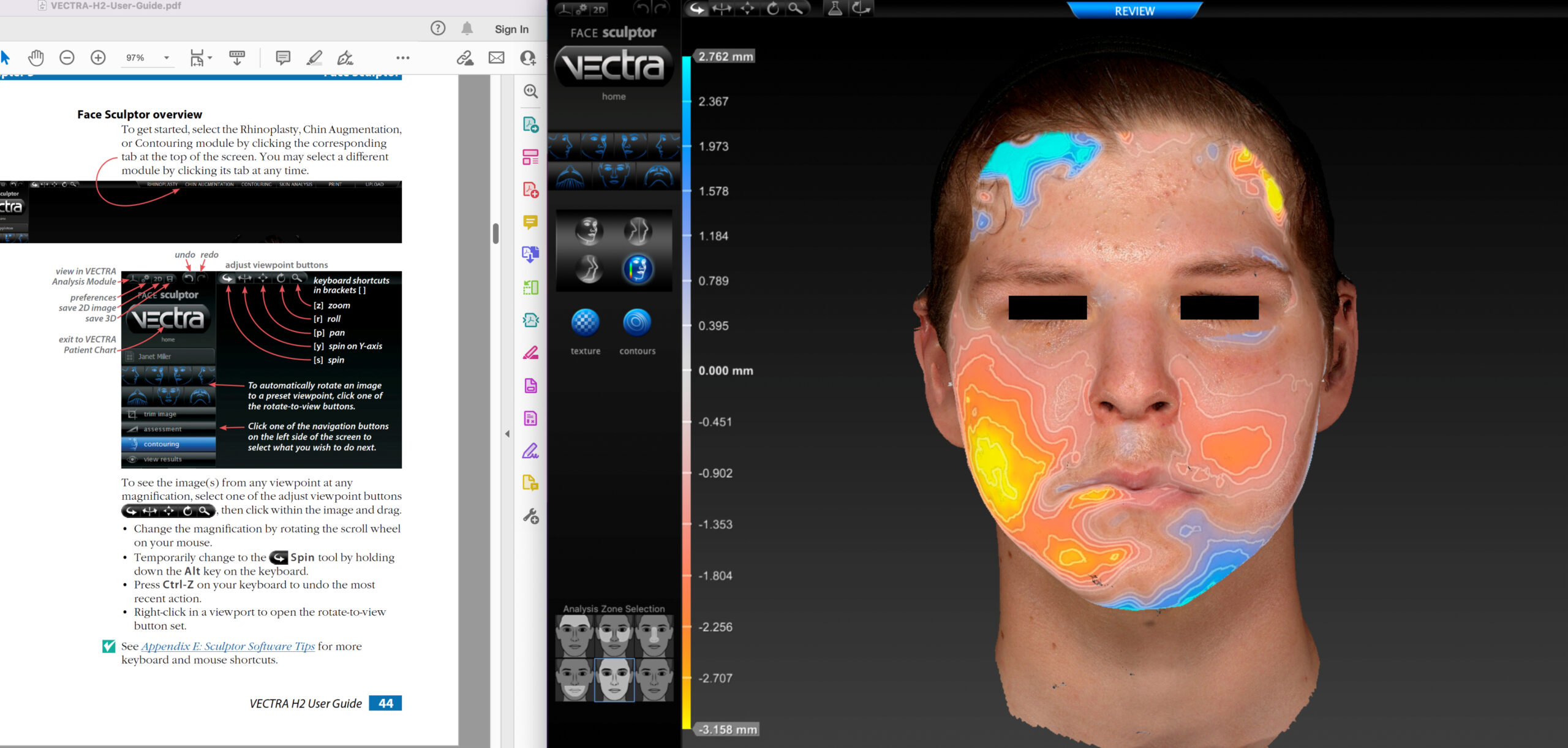Select the highlighter pen tool
This screenshot has width=1568, height=748.
314,58
